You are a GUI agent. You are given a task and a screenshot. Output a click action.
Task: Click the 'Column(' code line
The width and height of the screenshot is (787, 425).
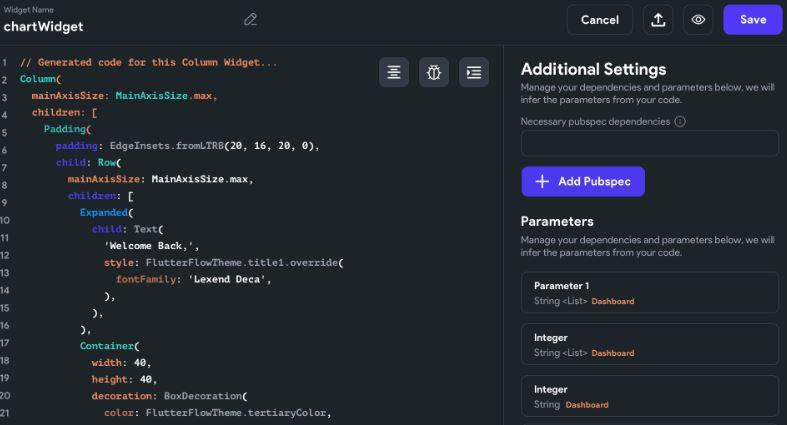[40, 79]
